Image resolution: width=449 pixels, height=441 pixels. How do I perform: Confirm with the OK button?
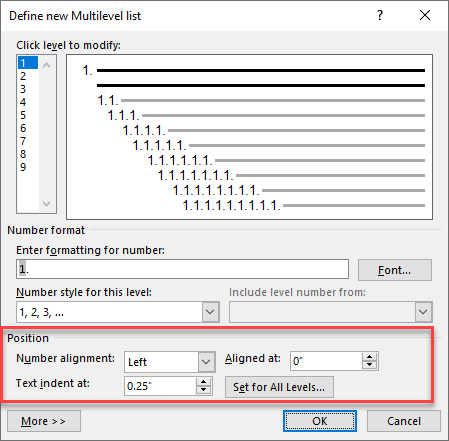[320, 421]
